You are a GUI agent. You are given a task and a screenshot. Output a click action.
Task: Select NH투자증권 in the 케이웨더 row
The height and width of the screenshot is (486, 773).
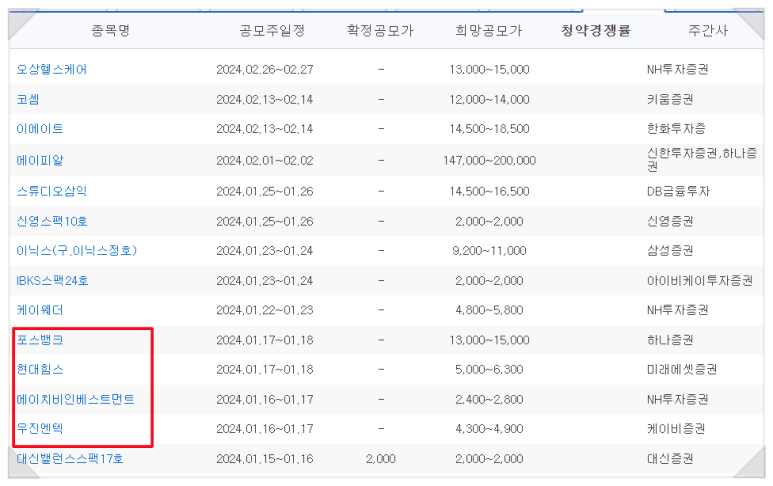[678, 310]
